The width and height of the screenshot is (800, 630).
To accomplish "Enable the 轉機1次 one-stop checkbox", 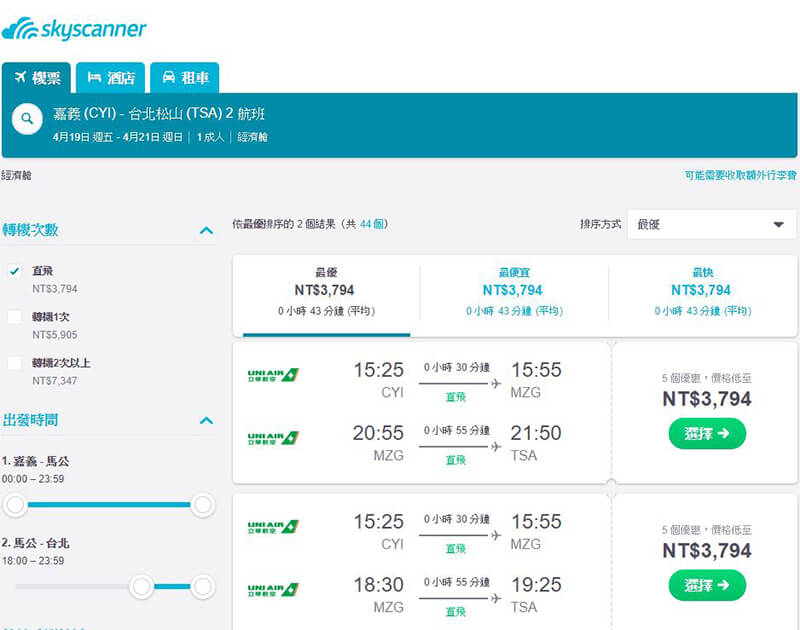I will [x=14, y=317].
